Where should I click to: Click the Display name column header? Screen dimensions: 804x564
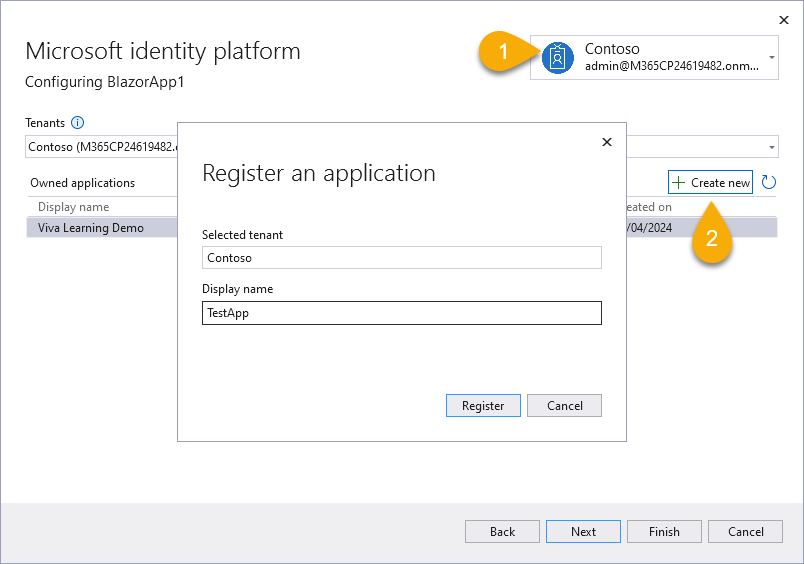73,207
